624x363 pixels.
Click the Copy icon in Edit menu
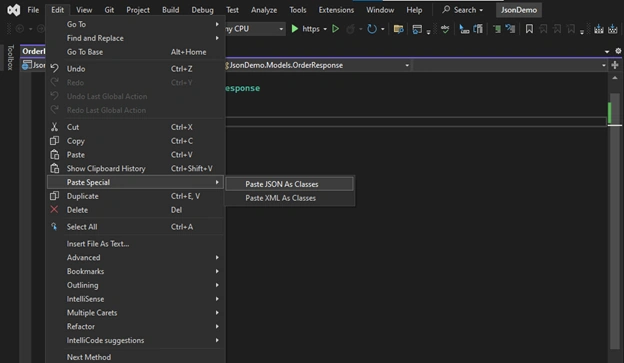point(55,141)
